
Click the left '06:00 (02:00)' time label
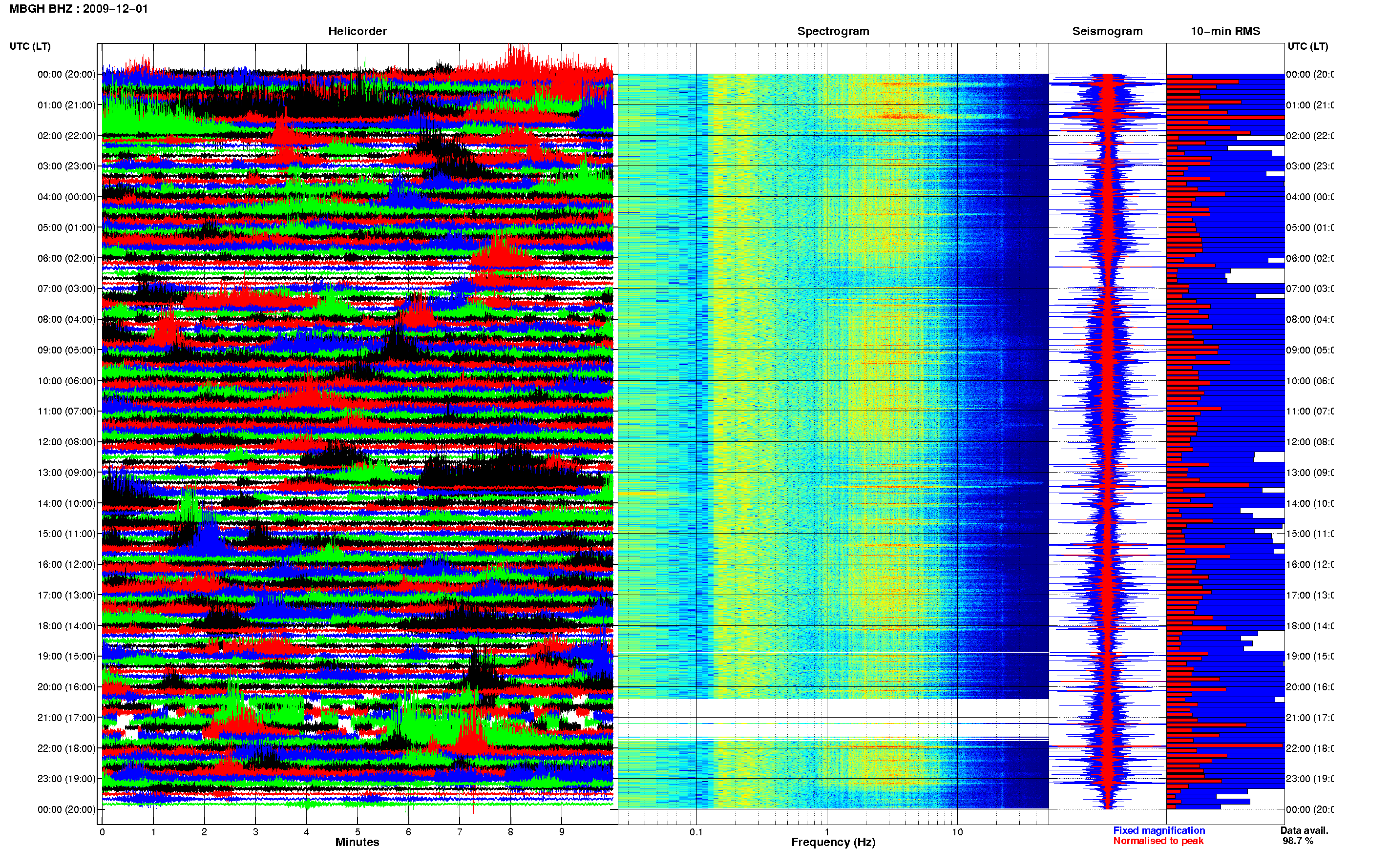(x=66, y=258)
